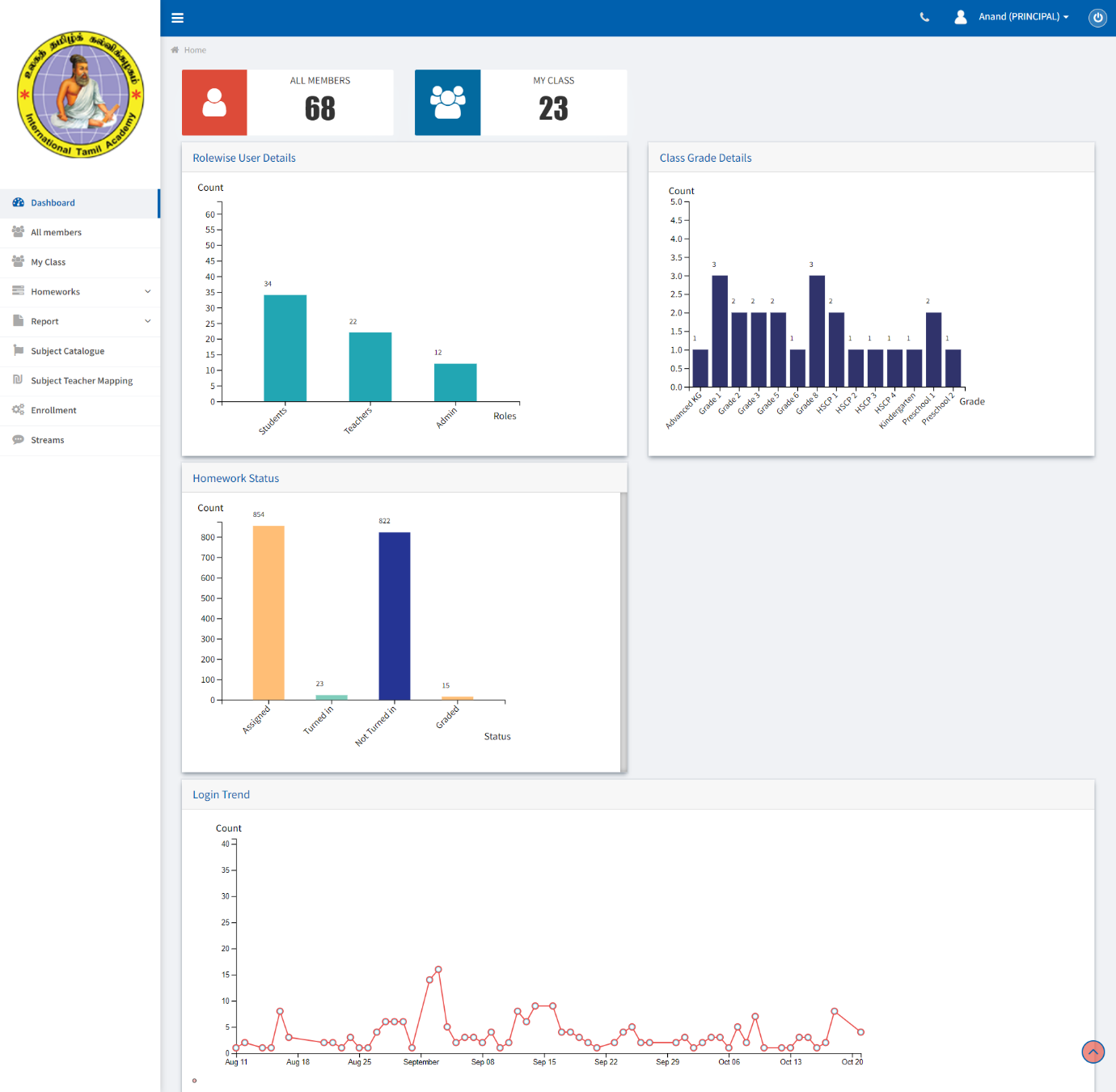Click the Homework Status panel scrollbar
Screen dimensions: 1116x1092
coord(624,631)
